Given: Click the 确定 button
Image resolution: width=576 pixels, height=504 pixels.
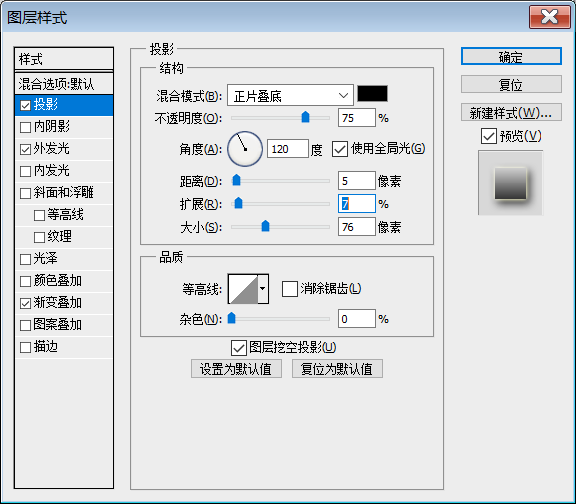Looking at the screenshot, I should point(511,57).
